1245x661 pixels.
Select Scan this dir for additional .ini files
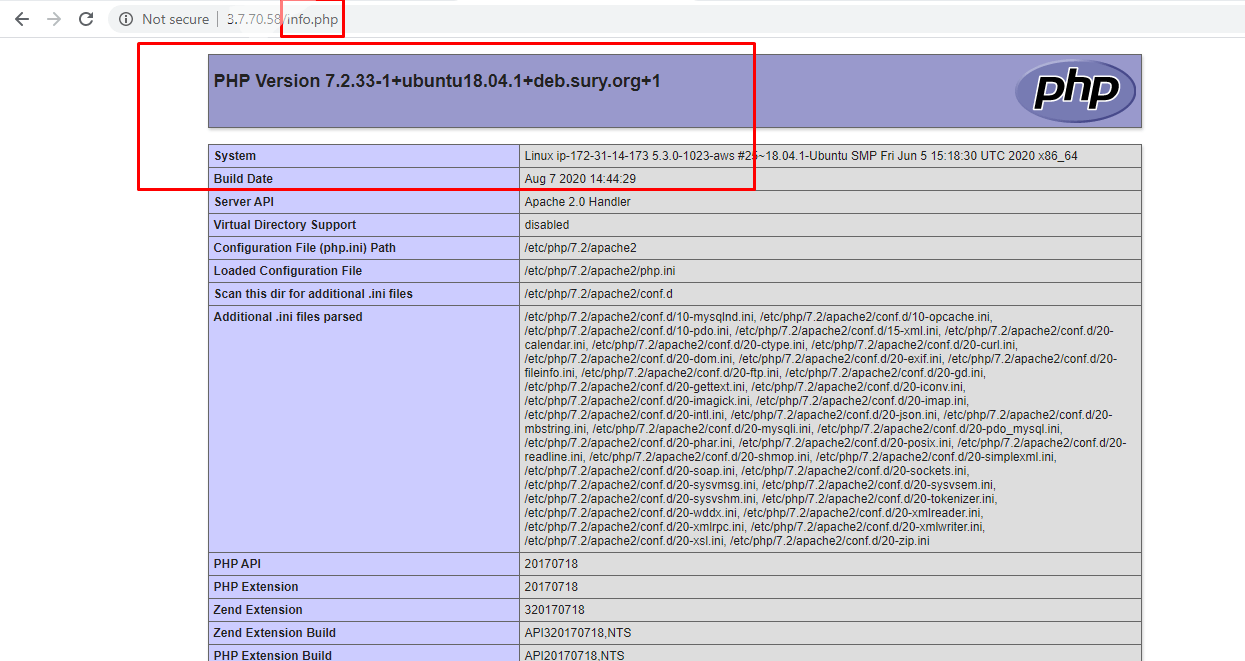[x=313, y=294]
